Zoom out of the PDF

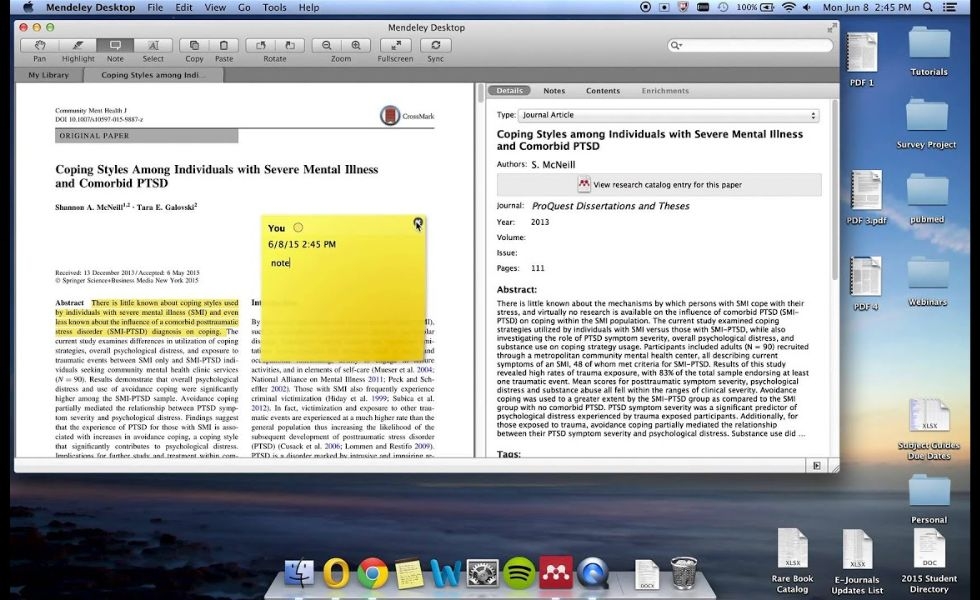[x=326, y=46]
